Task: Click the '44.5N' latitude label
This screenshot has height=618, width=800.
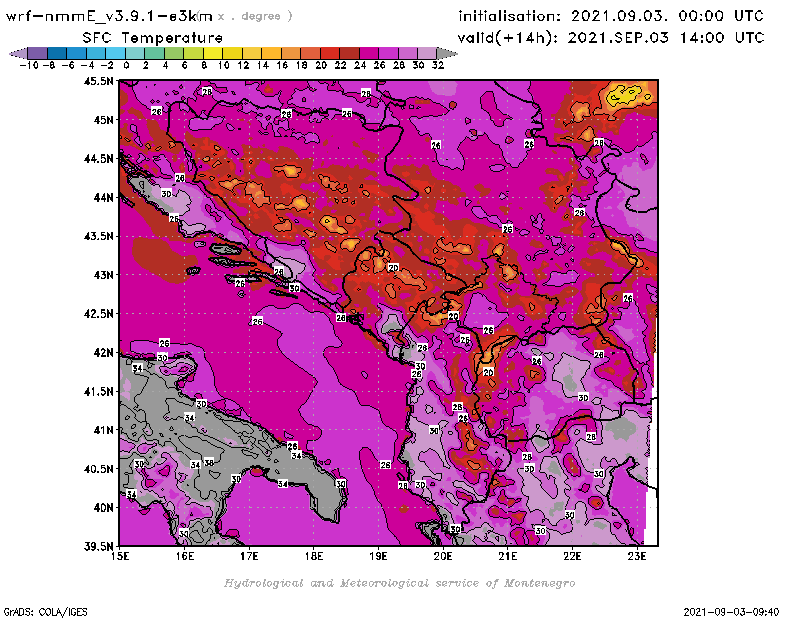Action: (x=98, y=158)
